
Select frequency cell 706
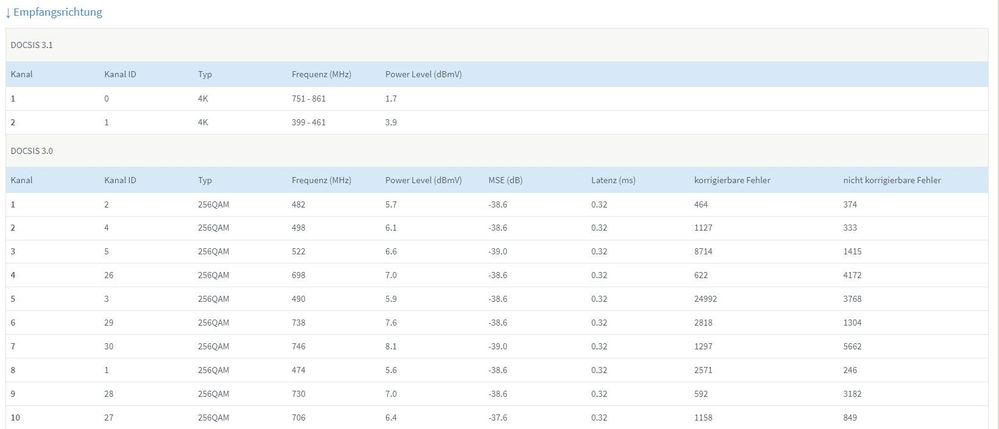[299, 418]
